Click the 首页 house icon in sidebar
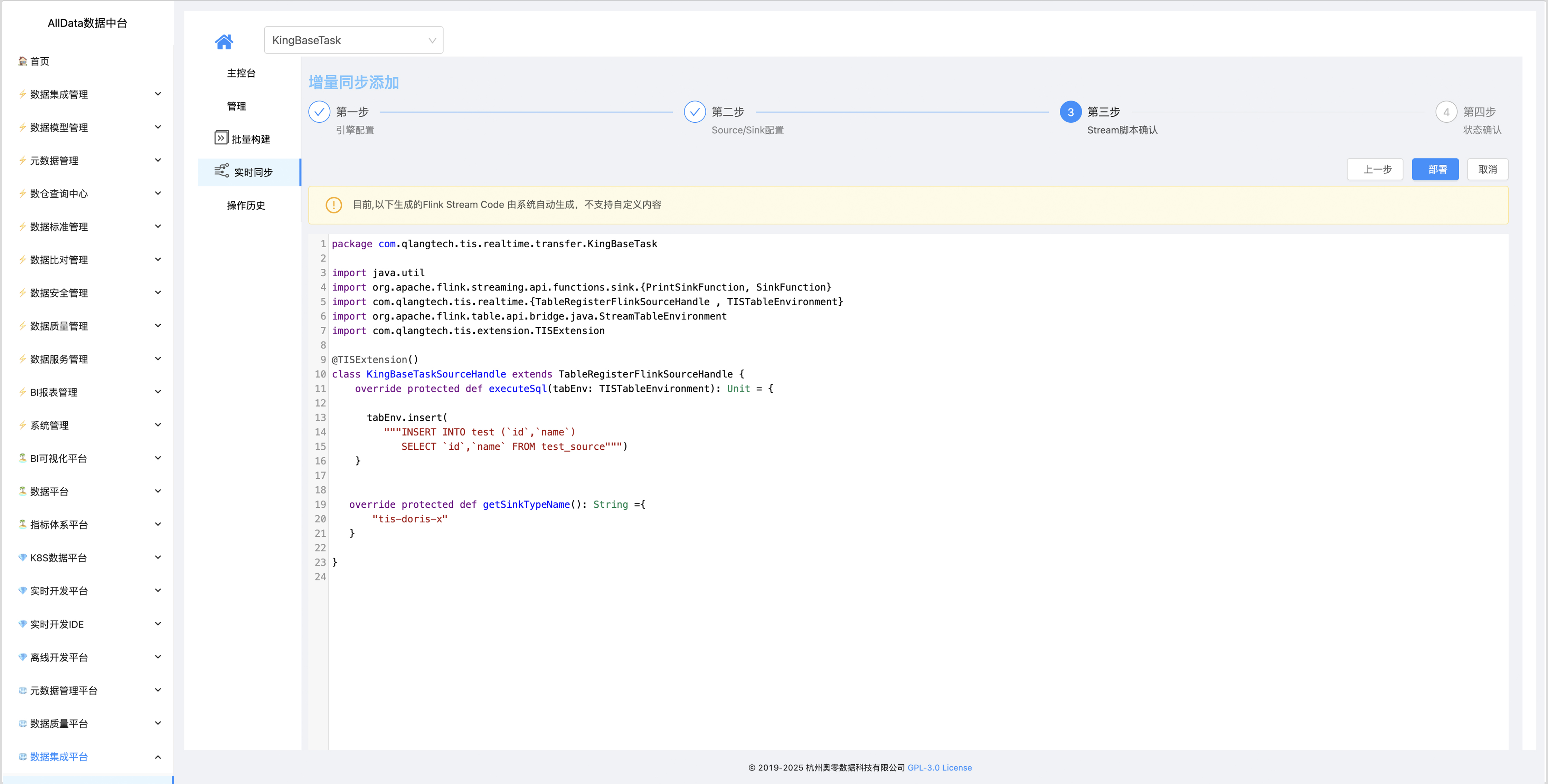Screen dimensions: 1548x784 (x=23, y=61)
